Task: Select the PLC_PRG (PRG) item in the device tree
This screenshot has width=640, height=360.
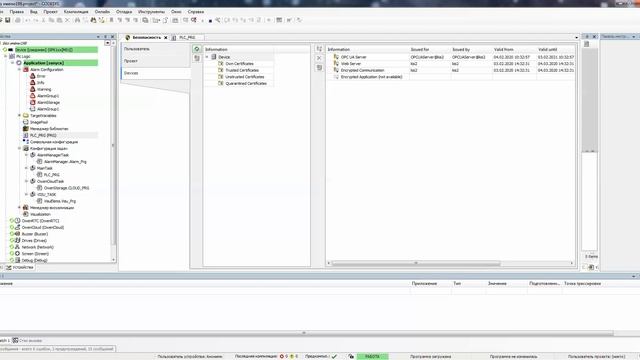Action: coord(43,135)
